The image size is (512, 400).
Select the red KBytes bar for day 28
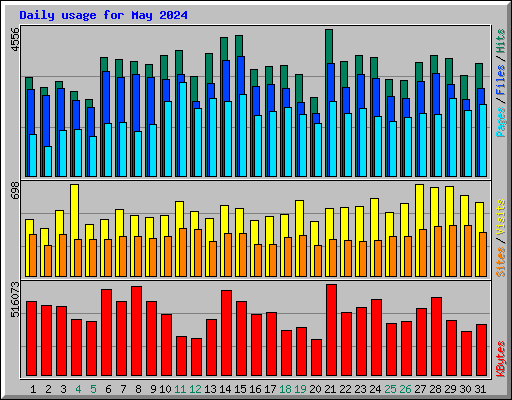click(x=436, y=337)
